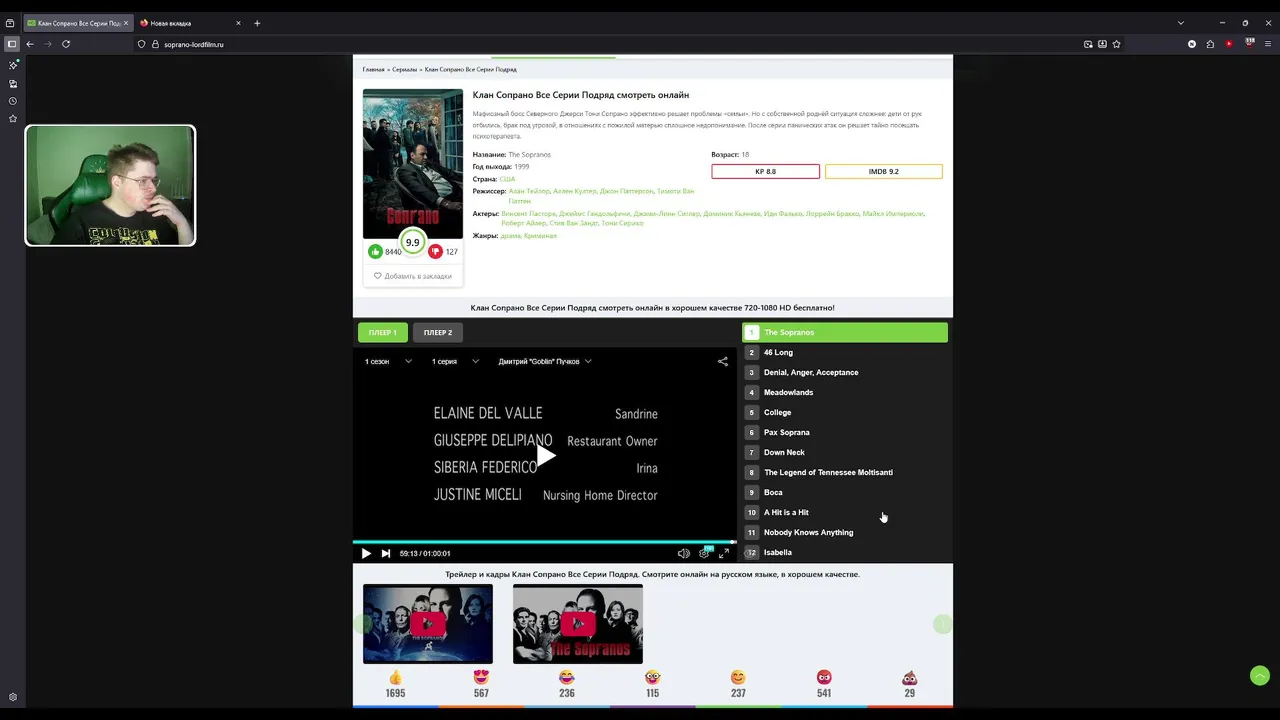The height and width of the screenshot is (720, 1280).
Task: Skip to the next episode using the player's next button
Action: [386, 553]
